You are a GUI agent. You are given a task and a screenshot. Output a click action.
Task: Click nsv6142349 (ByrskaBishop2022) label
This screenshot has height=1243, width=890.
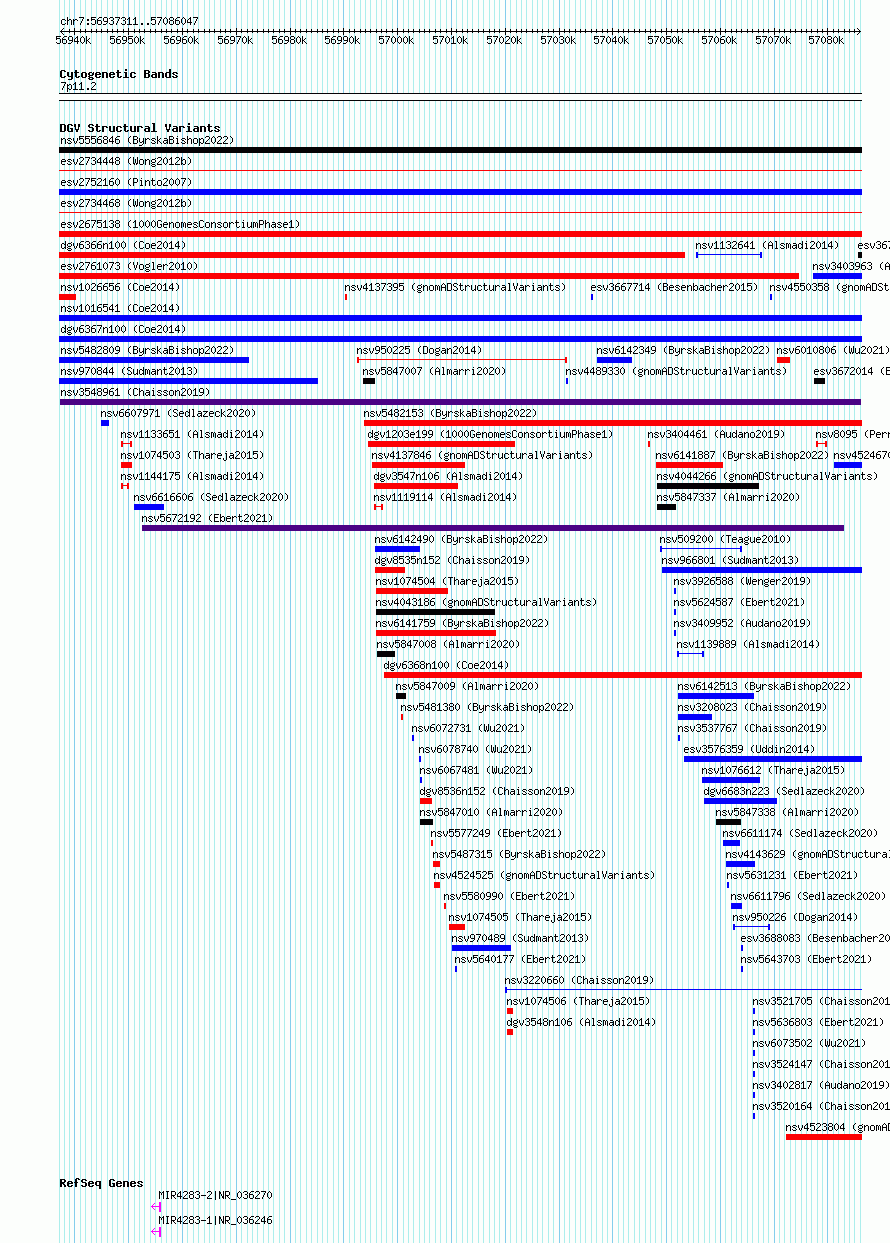pos(684,350)
